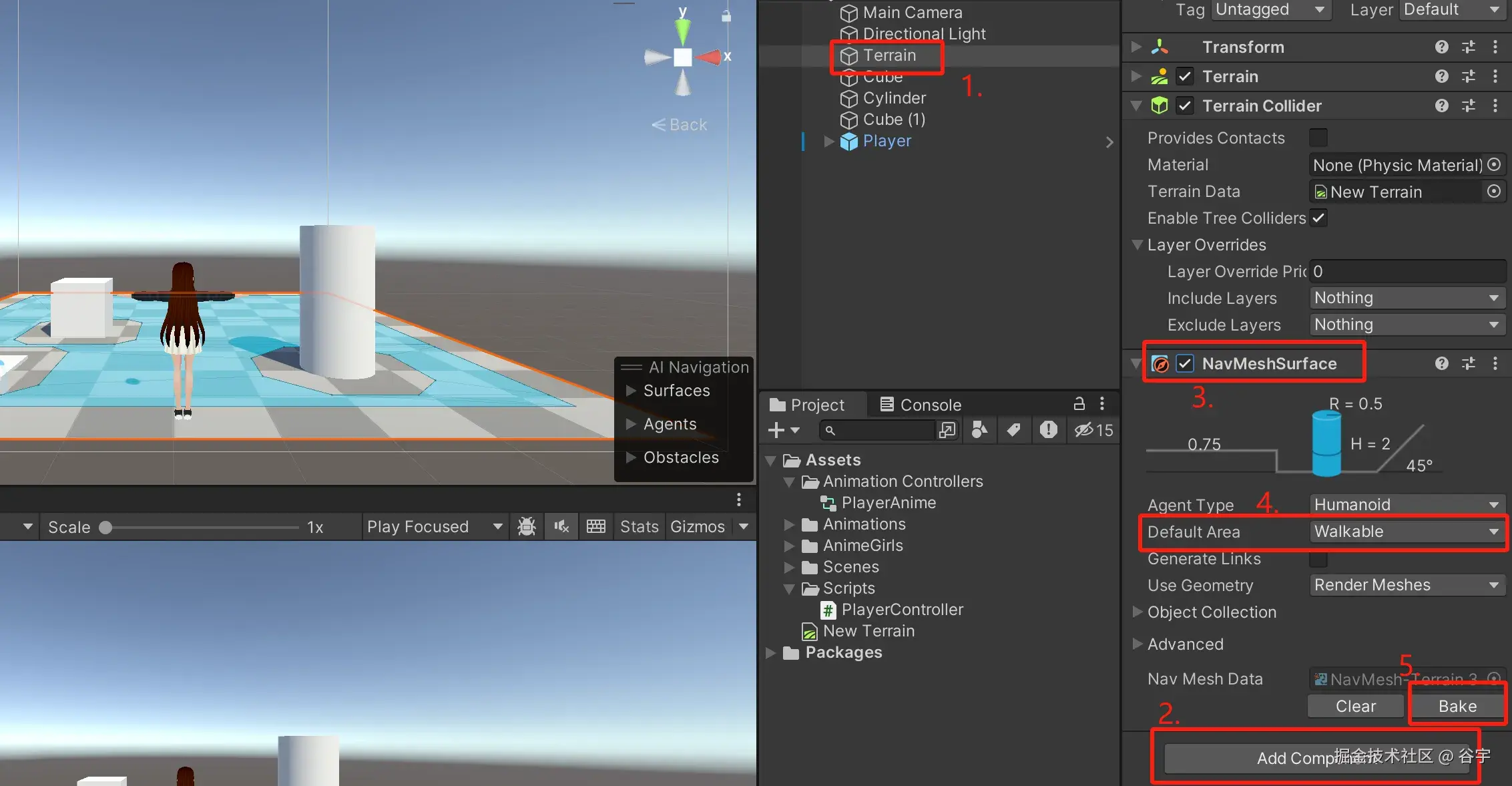The width and height of the screenshot is (1512, 786).
Task: Open NavMeshSurface component options menu
Action: [x=1495, y=363]
